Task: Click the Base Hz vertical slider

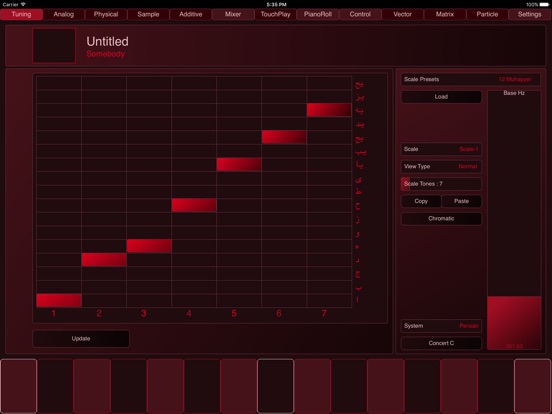Action: coord(514,220)
